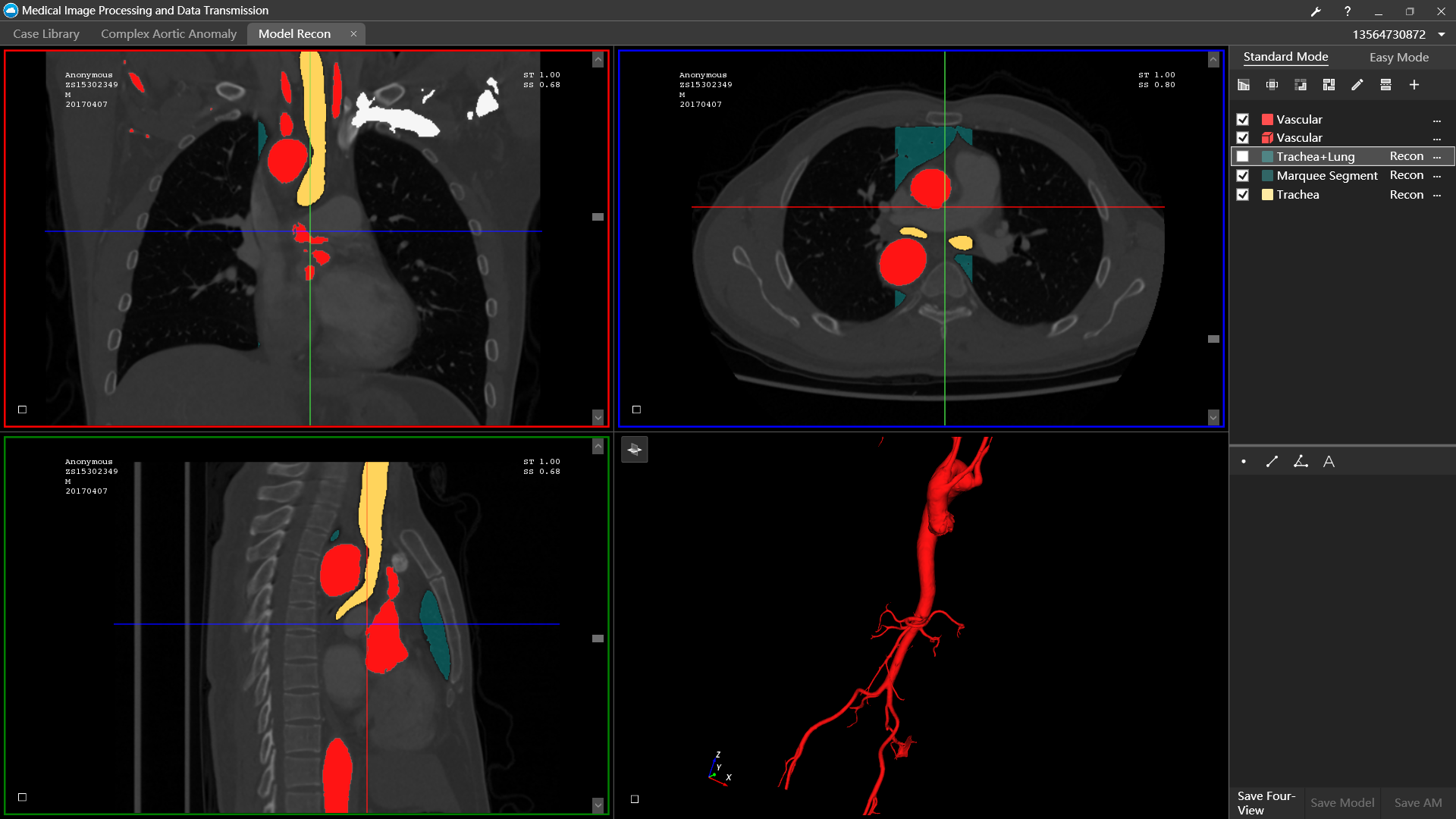Click the pencil edit tool
1456x819 pixels.
(1357, 85)
